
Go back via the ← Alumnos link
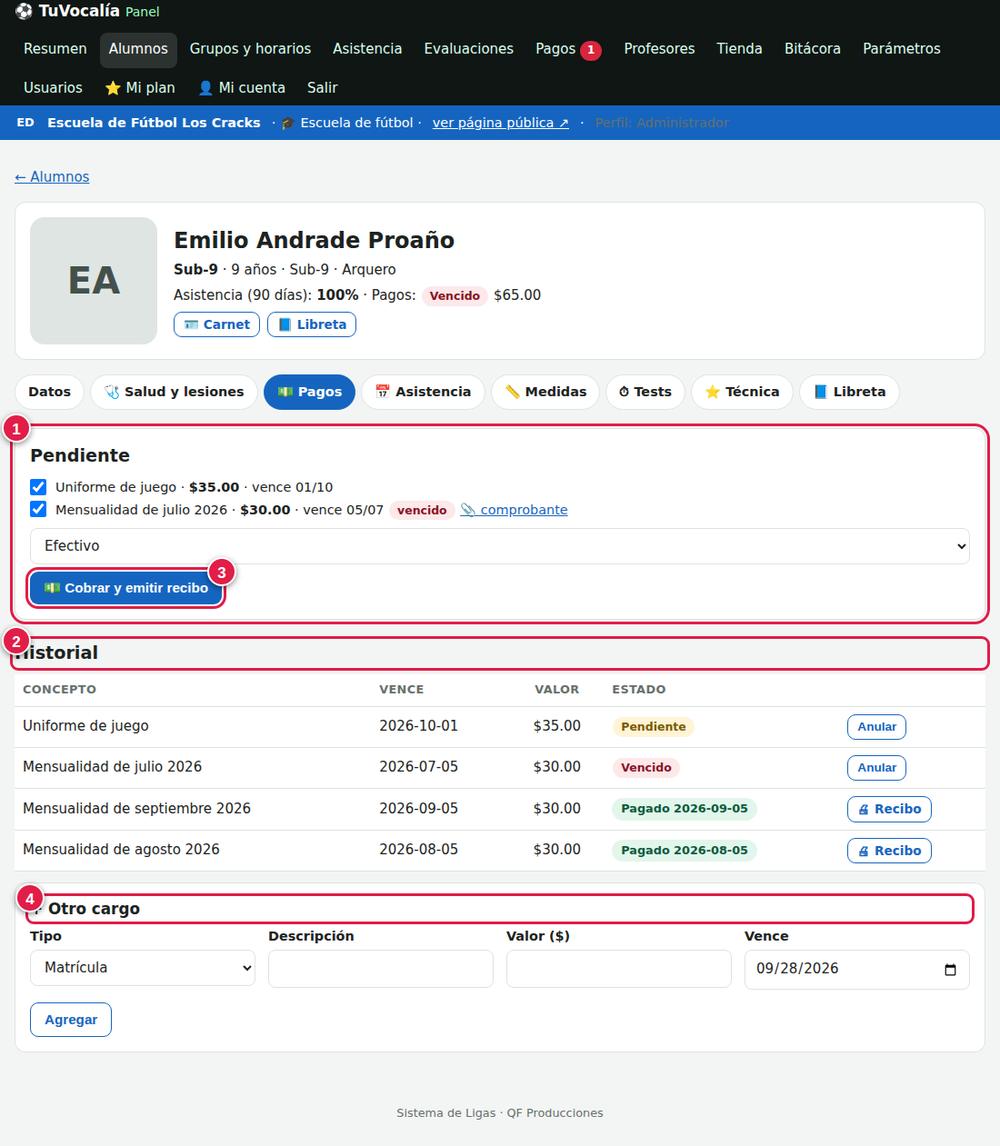[52, 177]
